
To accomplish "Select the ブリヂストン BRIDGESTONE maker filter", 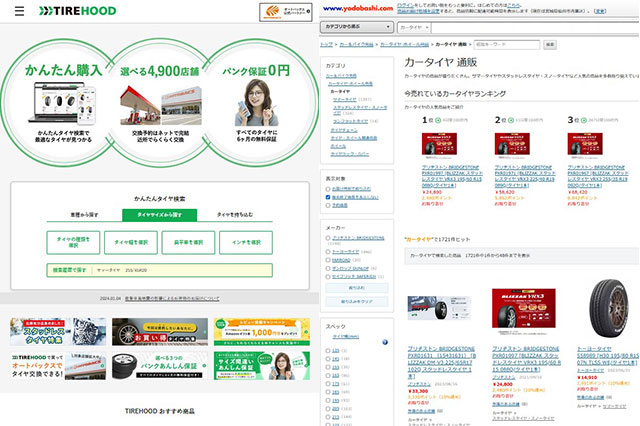I will click(328, 238).
